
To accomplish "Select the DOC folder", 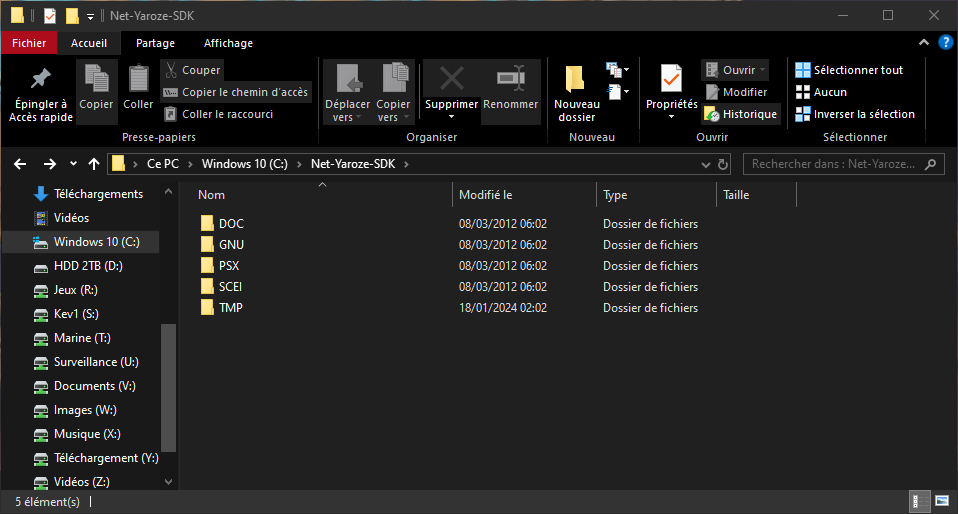I will 222,224.
